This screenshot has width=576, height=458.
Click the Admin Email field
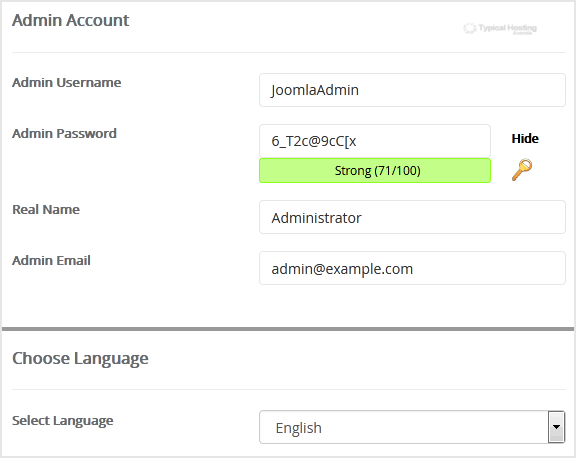coord(412,268)
